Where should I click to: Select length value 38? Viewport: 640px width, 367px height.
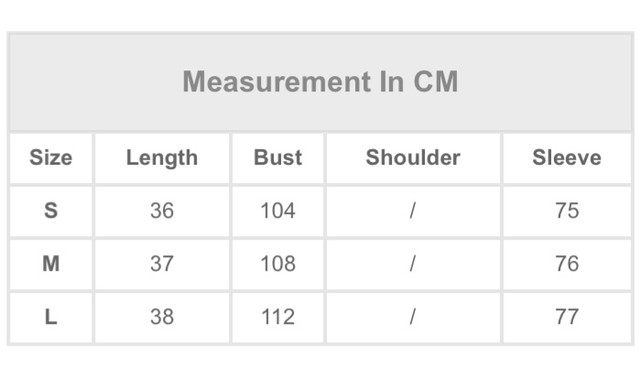[162, 317]
